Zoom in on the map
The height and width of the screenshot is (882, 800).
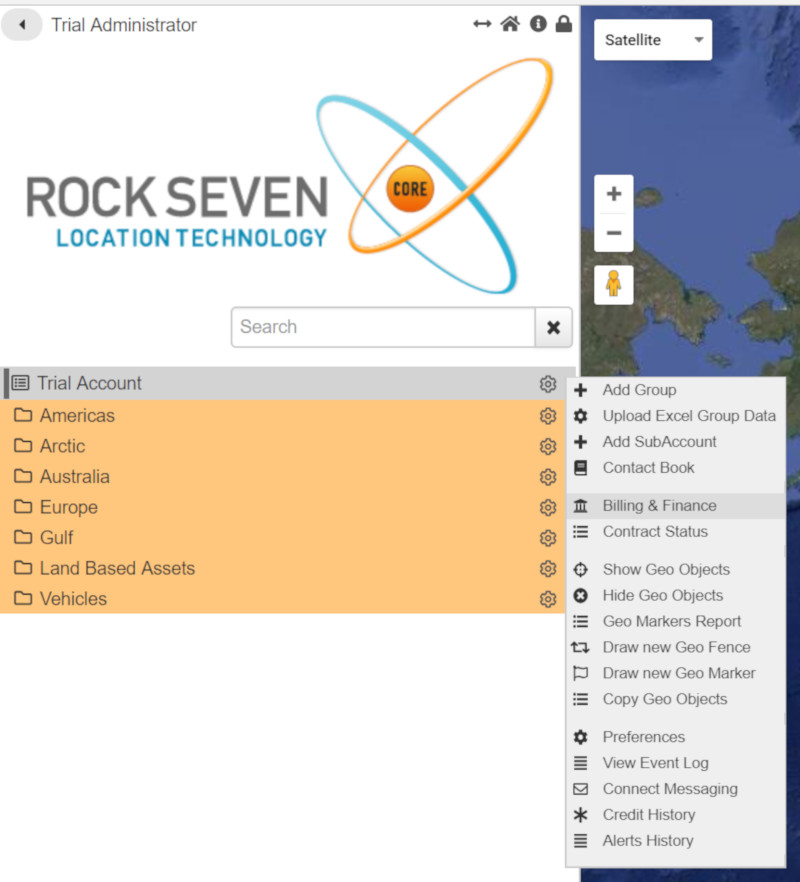point(614,194)
